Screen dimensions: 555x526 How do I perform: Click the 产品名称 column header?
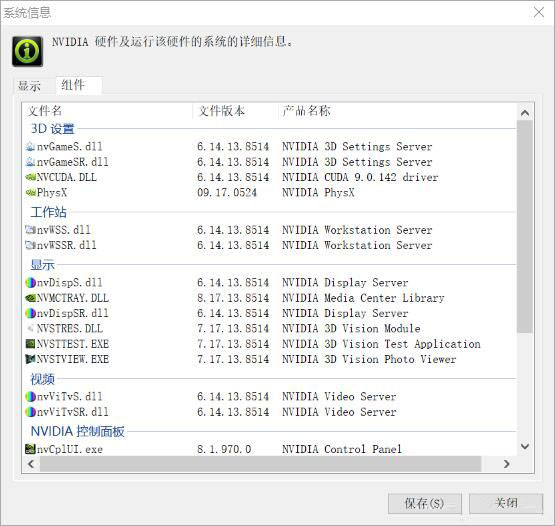click(x=307, y=111)
